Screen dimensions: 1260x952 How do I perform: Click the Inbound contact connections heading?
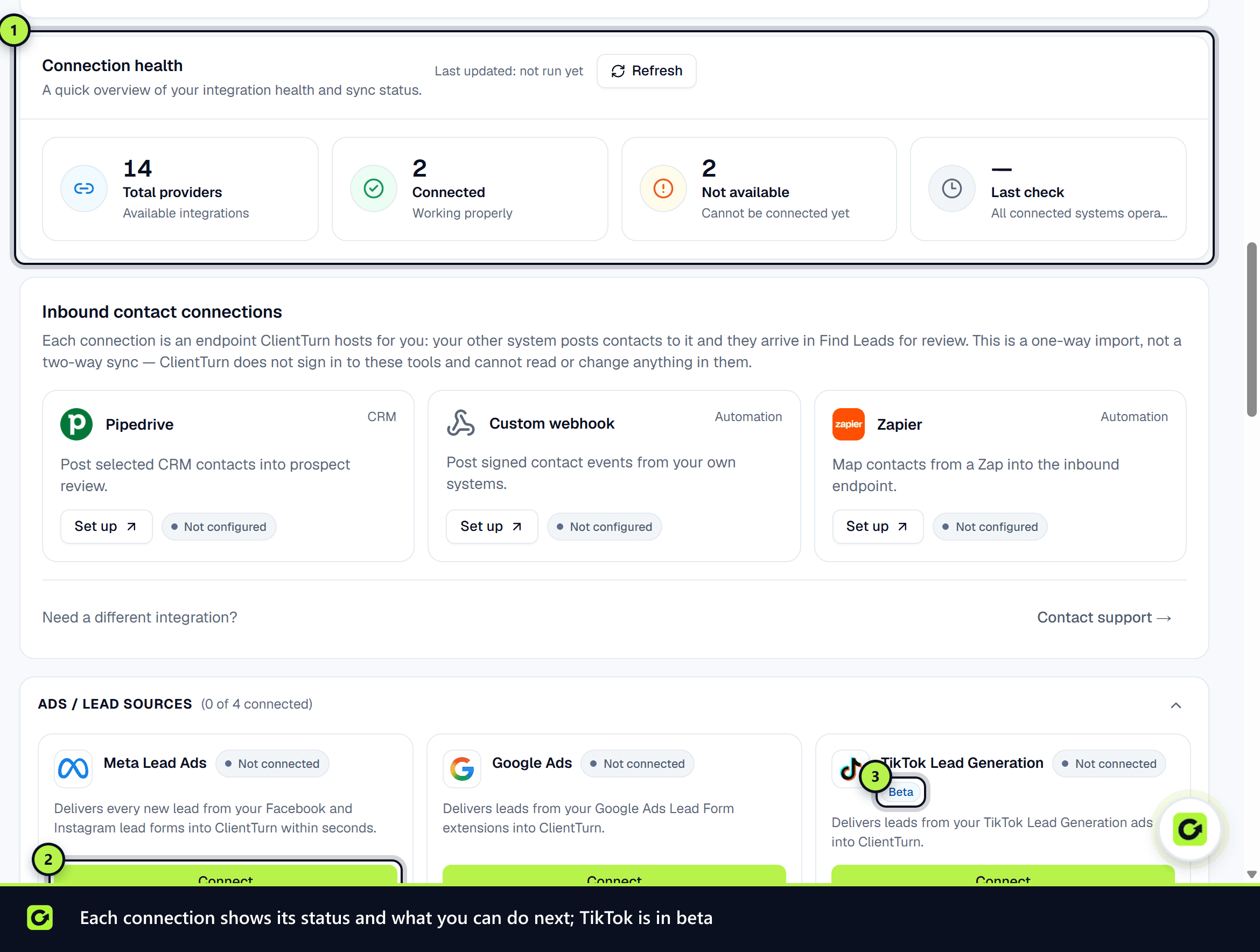pos(162,312)
